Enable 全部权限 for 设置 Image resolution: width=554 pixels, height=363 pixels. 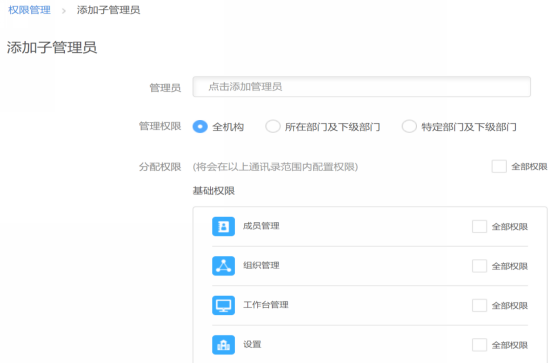pyautogui.click(x=479, y=345)
